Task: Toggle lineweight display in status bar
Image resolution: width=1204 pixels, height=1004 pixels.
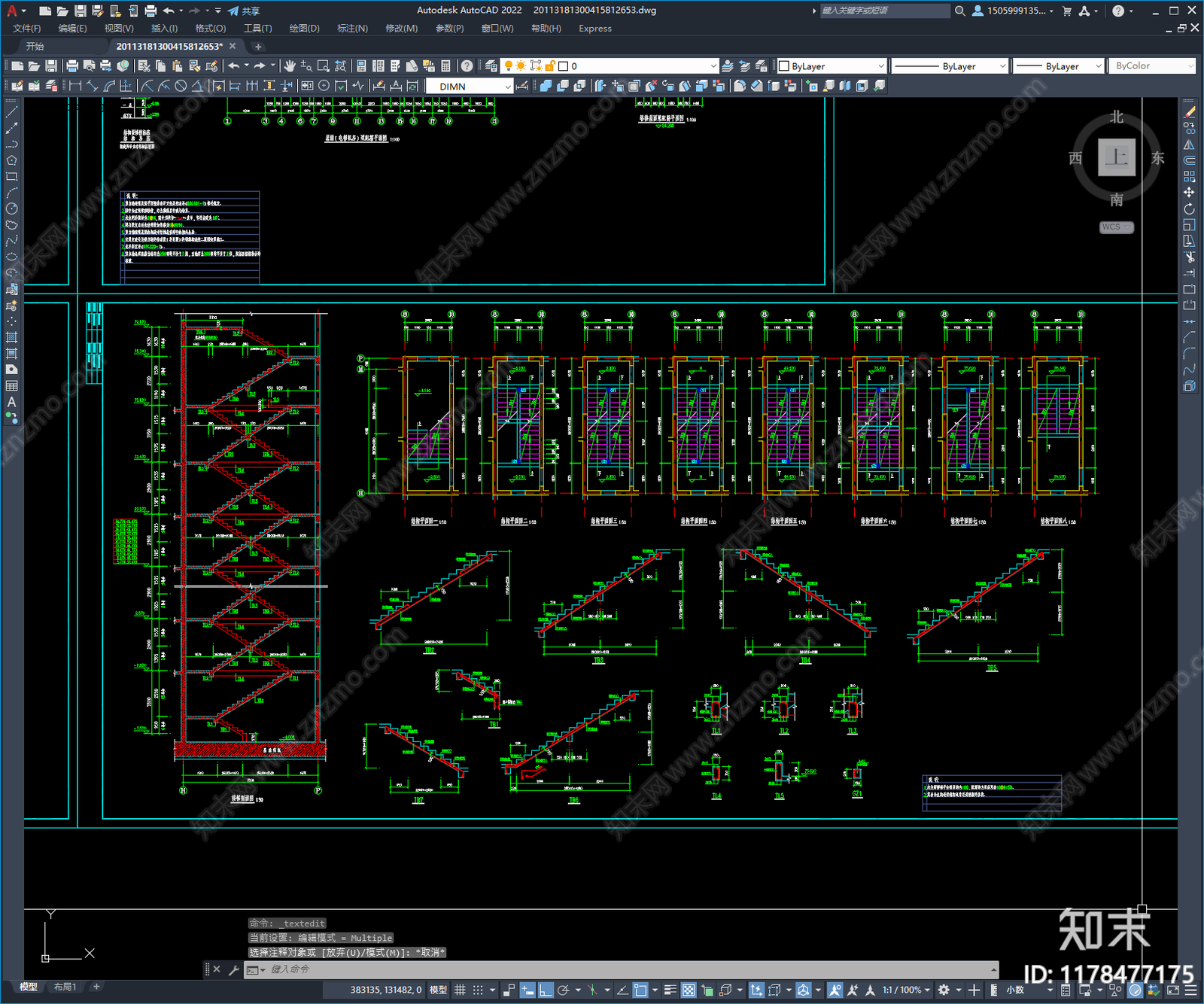Action: [670, 990]
